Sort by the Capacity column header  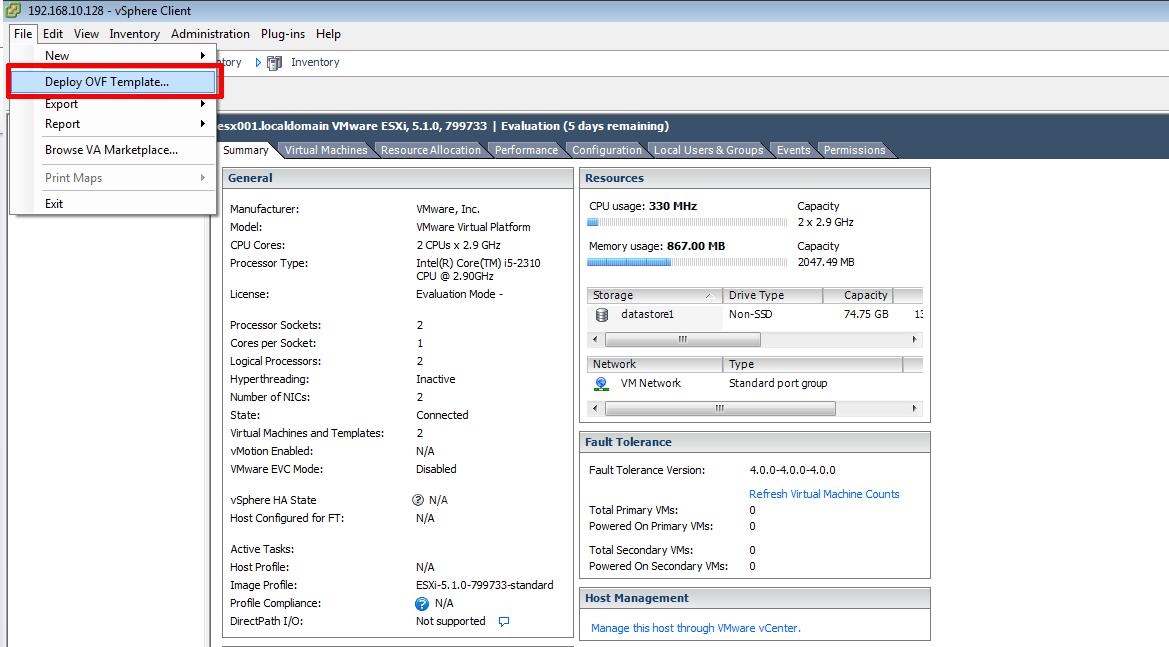click(x=857, y=295)
